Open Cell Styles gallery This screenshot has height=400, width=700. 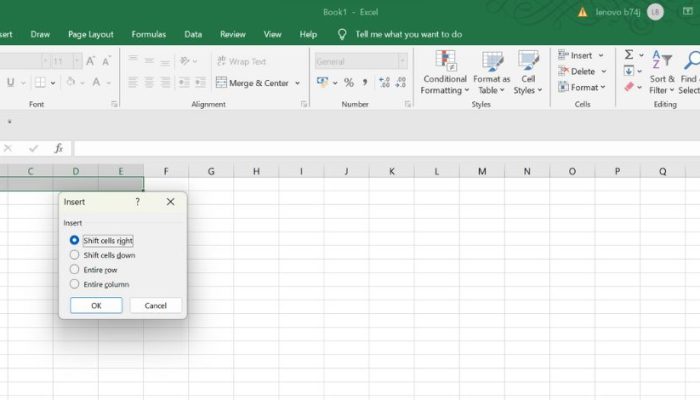(528, 72)
